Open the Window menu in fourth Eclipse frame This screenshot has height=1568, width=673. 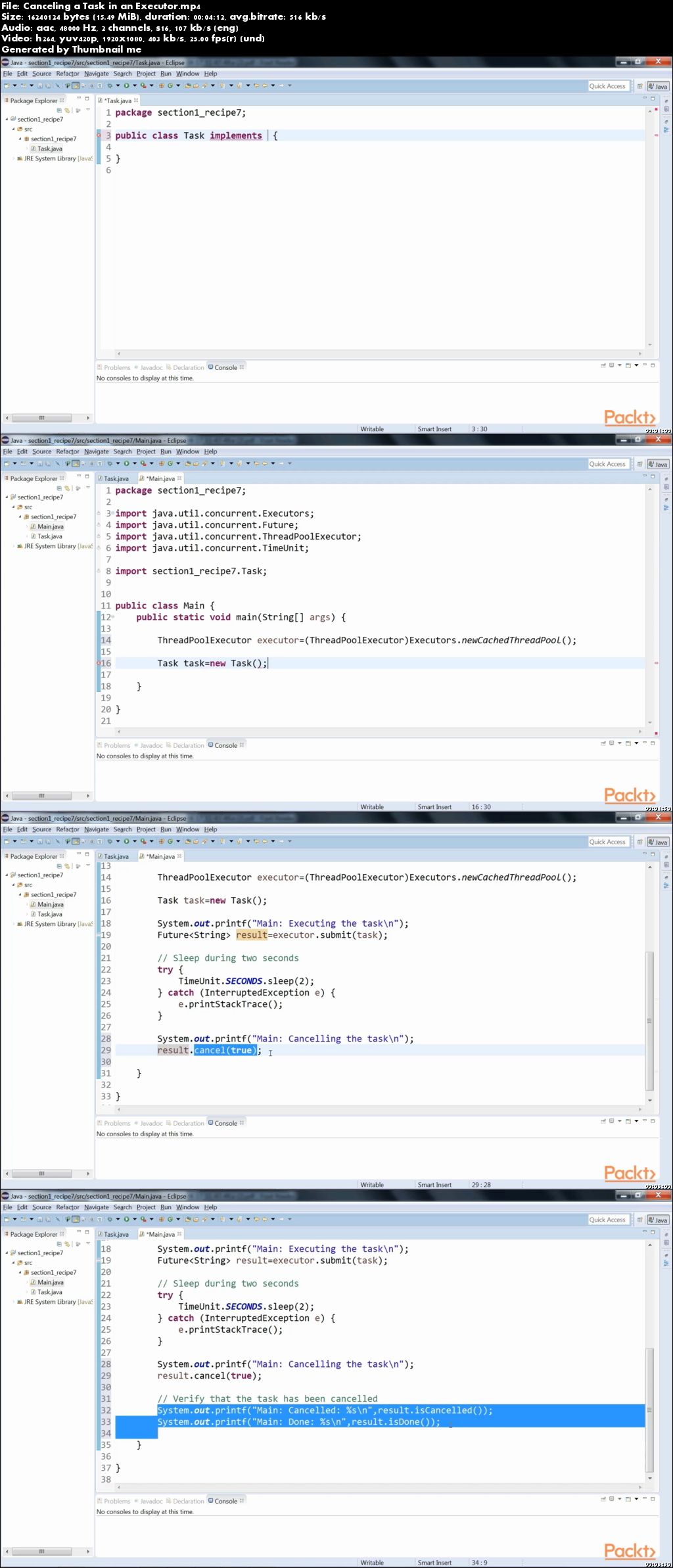coord(187,1207)
